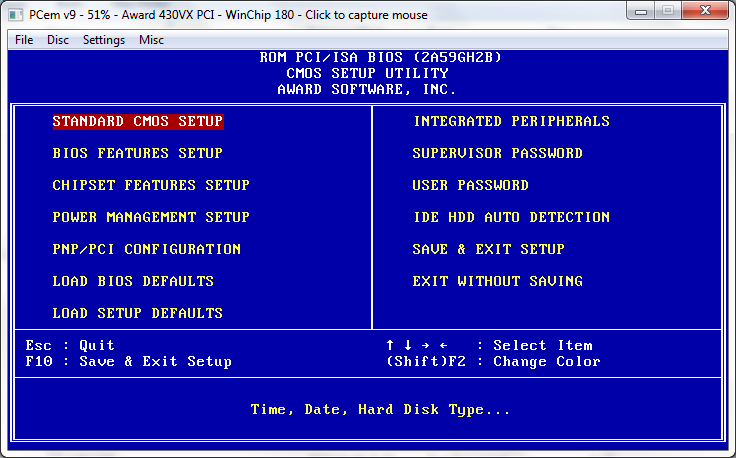Select PNP/PCI CONFIGURATION entry
Screen dimensions: 736x458
coord(146,249)
